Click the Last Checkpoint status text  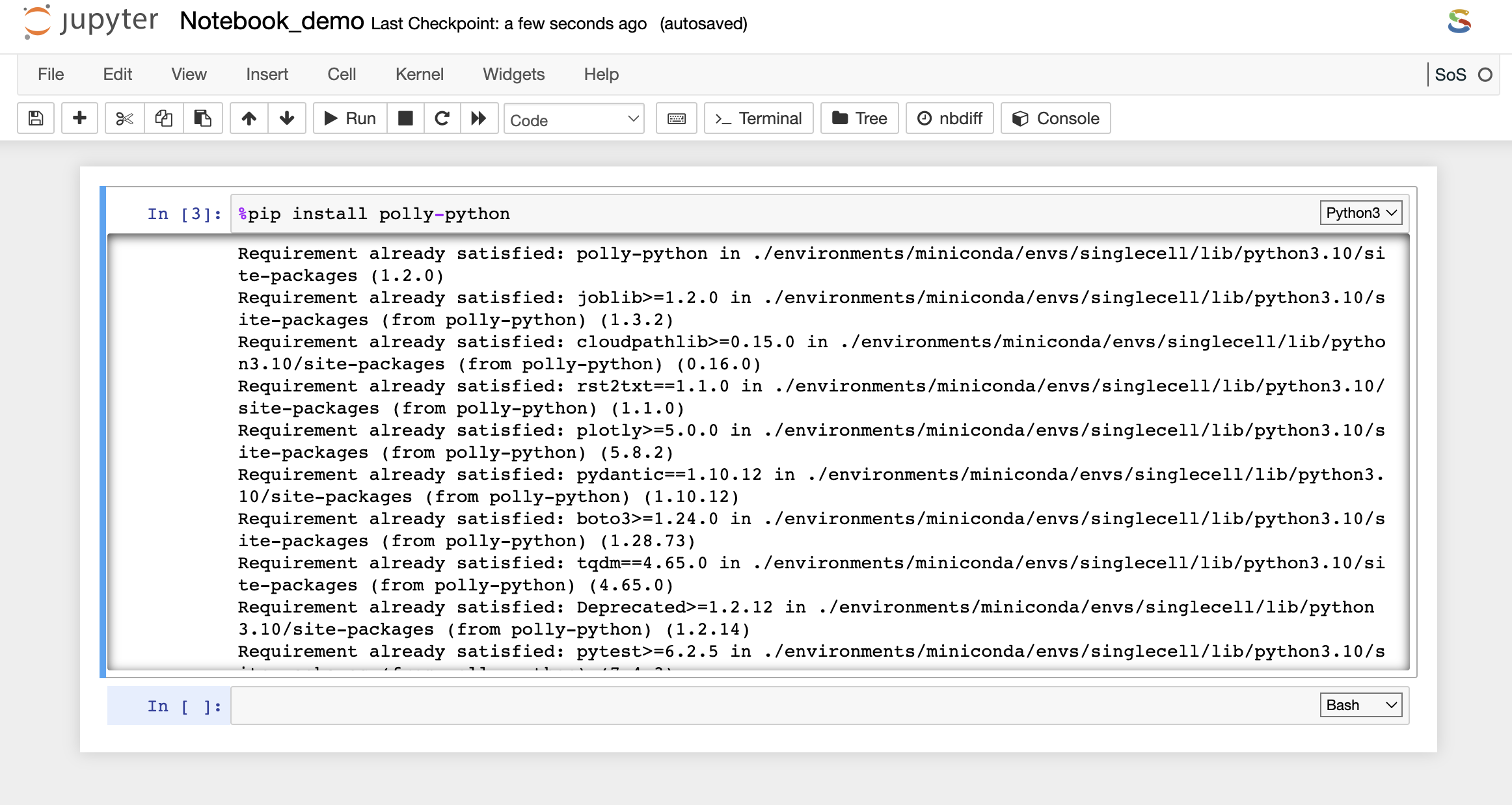click(x=509, y=23)
